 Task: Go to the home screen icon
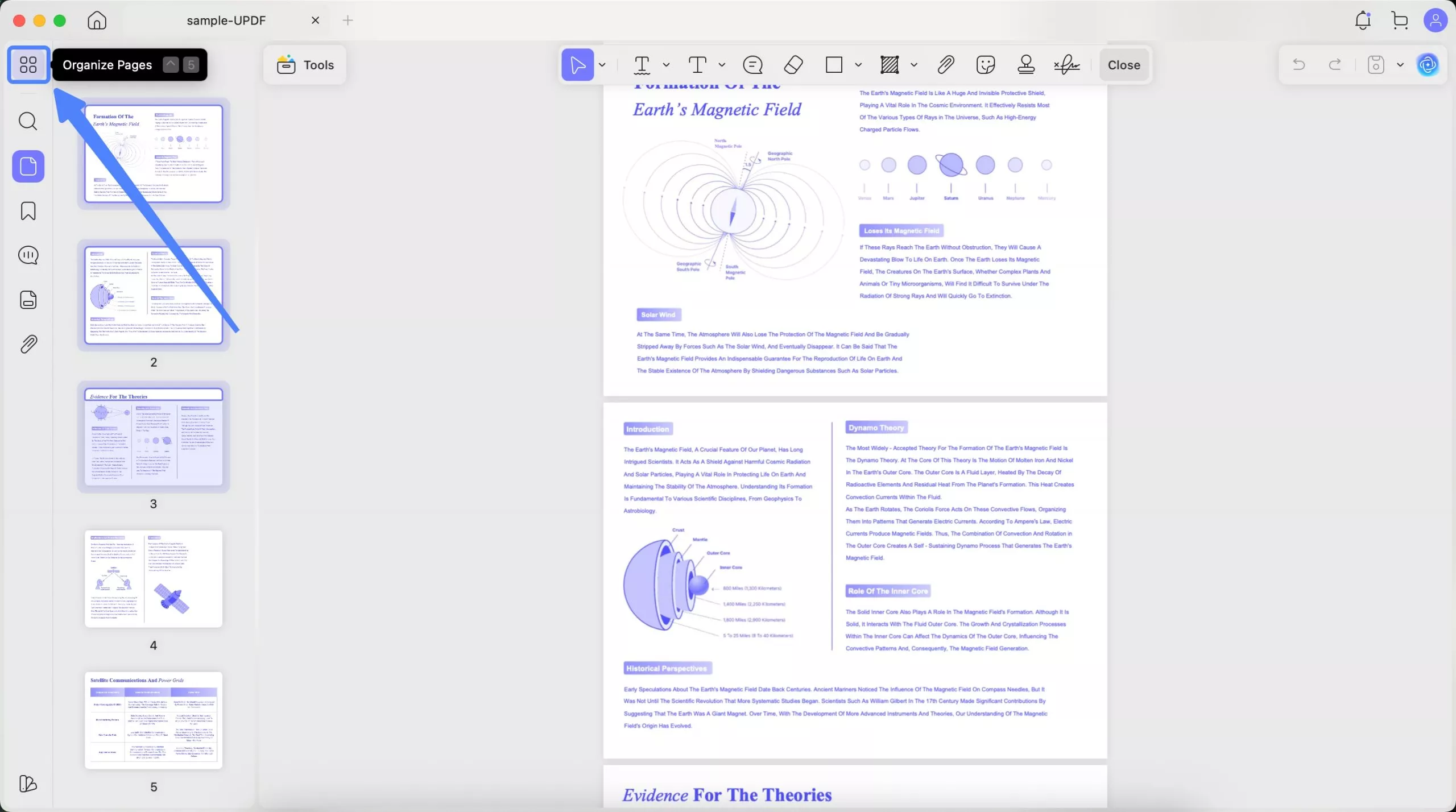pyautogui.click(x=97, y=20)
